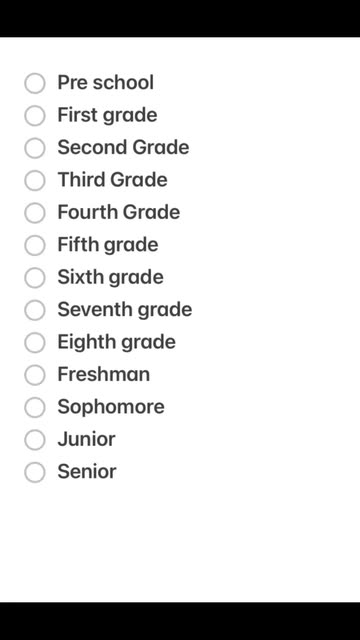Screen dimensions: 360x640
Task: Select the Eighth grade radio button
Action: click(35, 342)
